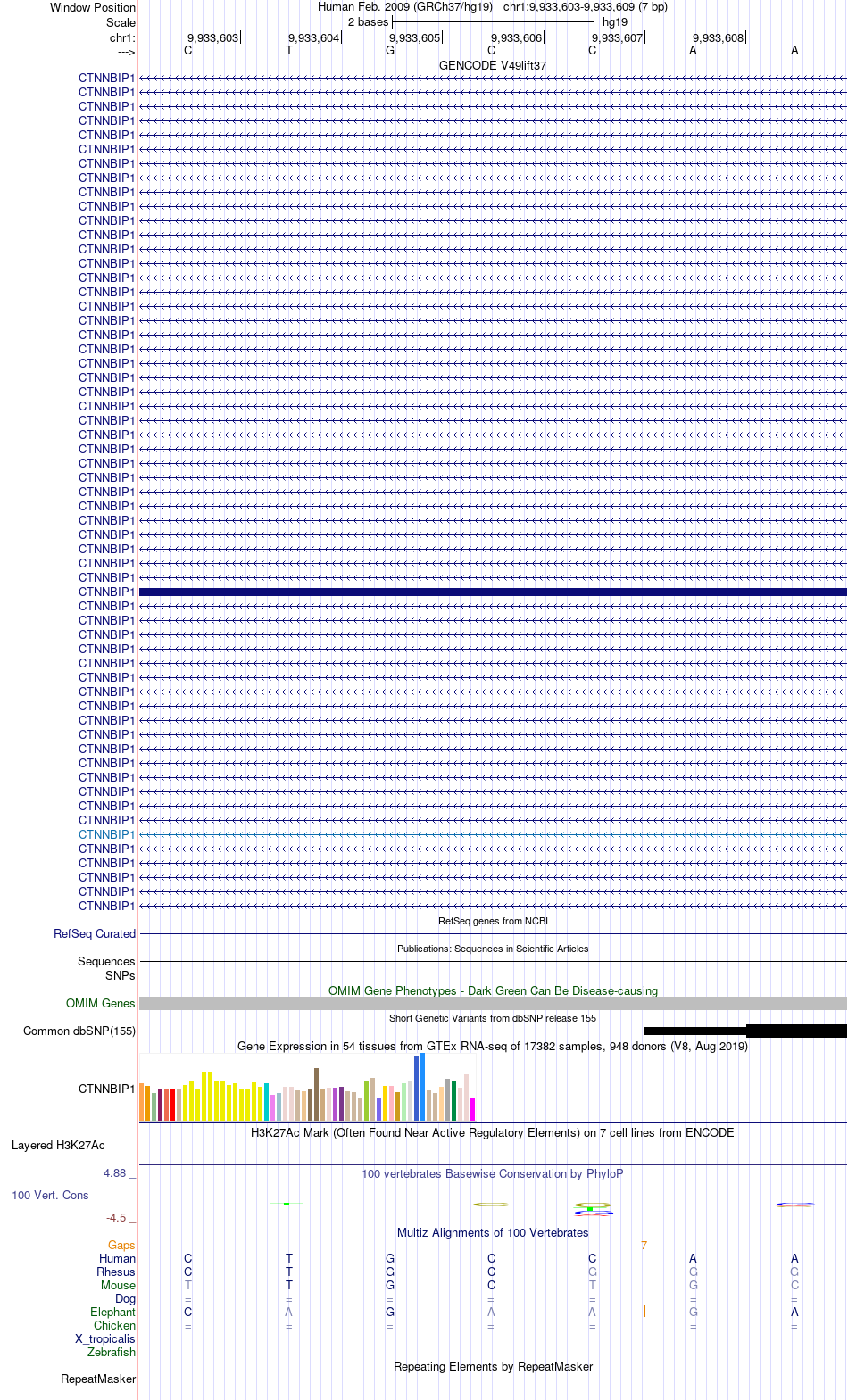
Task: Select the Mouse alignment row label
Action: click(118, 1285)
